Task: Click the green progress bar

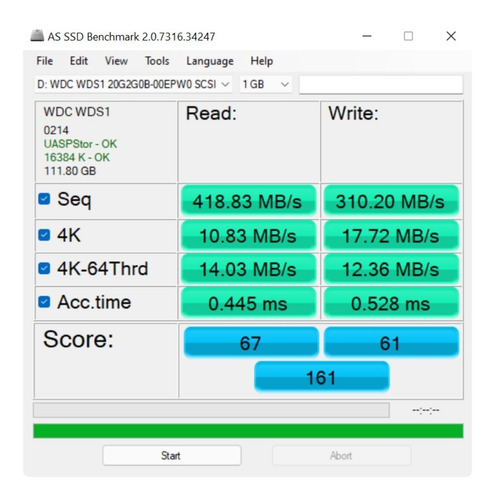Action: pyautogui.click(x=248, y=431)
